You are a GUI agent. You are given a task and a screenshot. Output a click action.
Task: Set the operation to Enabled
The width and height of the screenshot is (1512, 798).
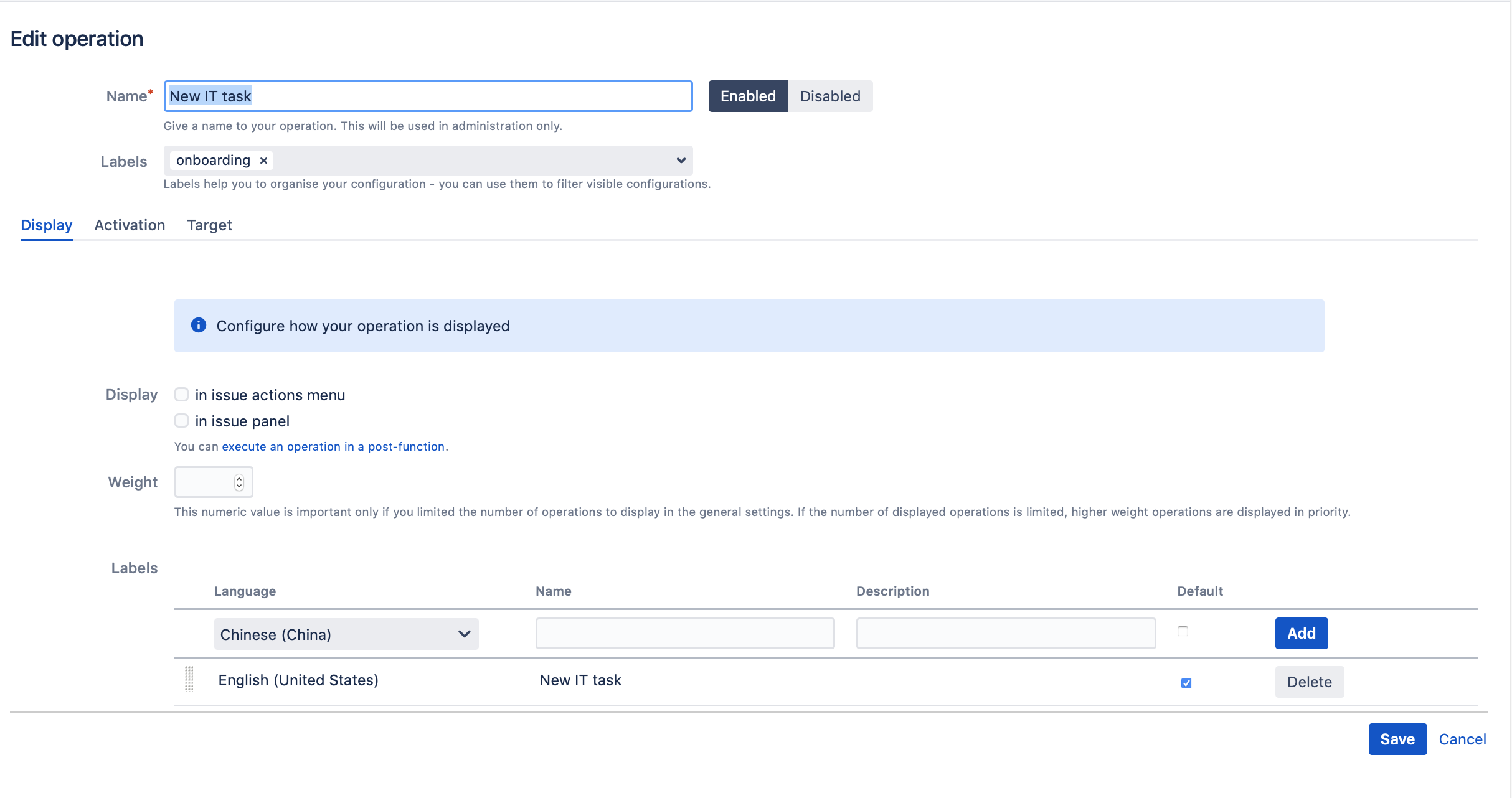coord(748,96)
